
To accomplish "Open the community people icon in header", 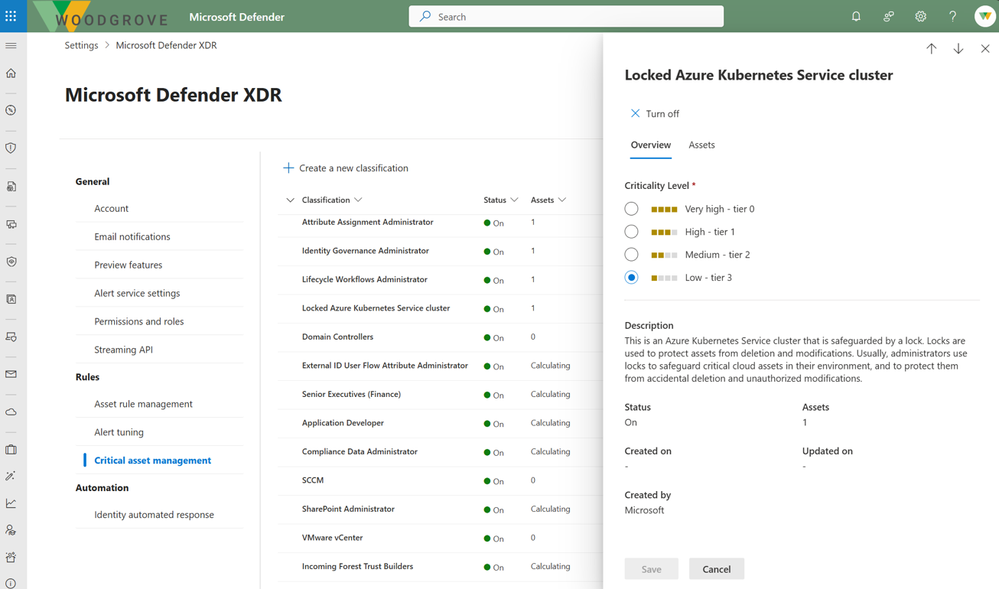I will (888, 17).
